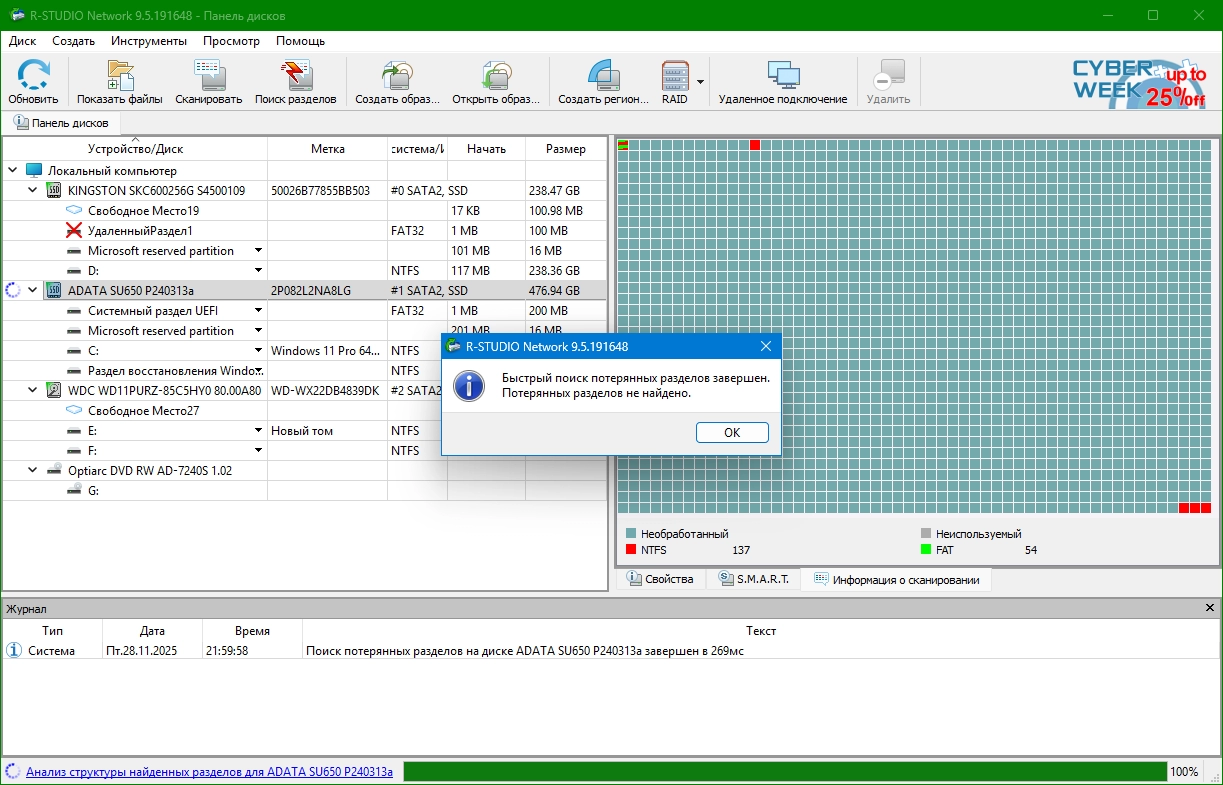1223x785 pixels.
Task: Collapse the ADATA SU650 node
Action: 32,290
